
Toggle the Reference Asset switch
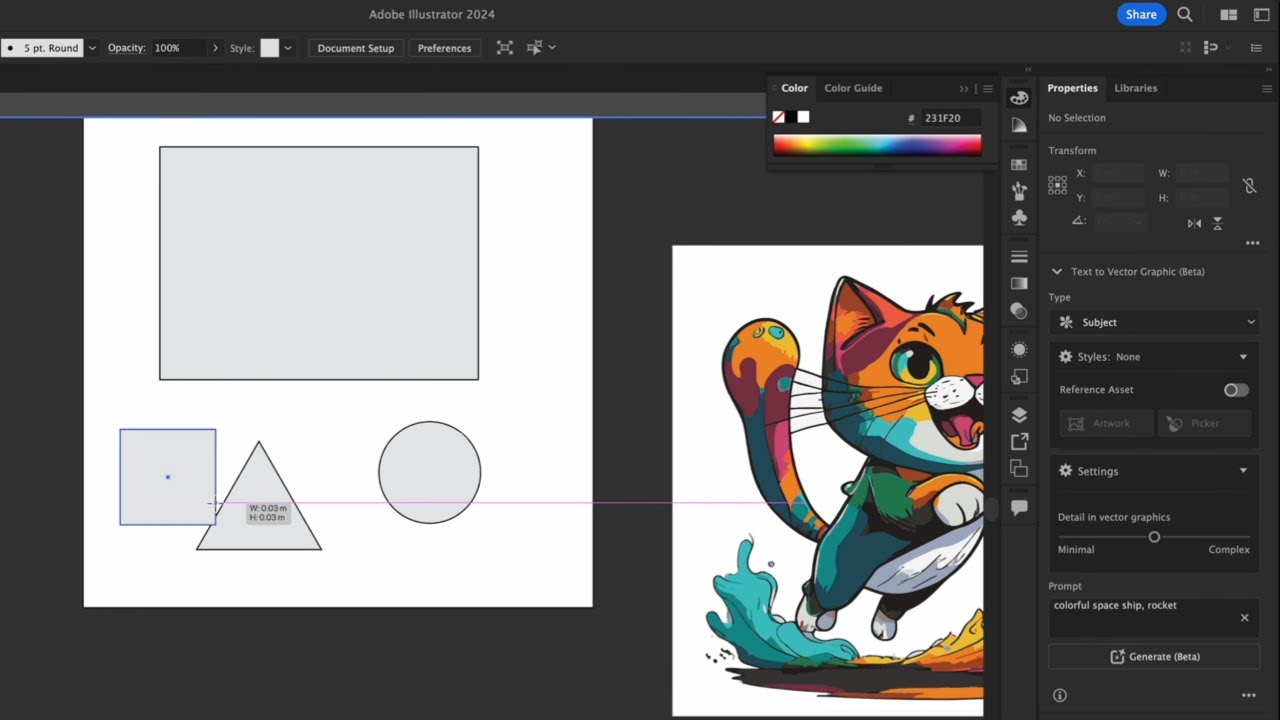pyautogui.click(x=1236, y=390)
